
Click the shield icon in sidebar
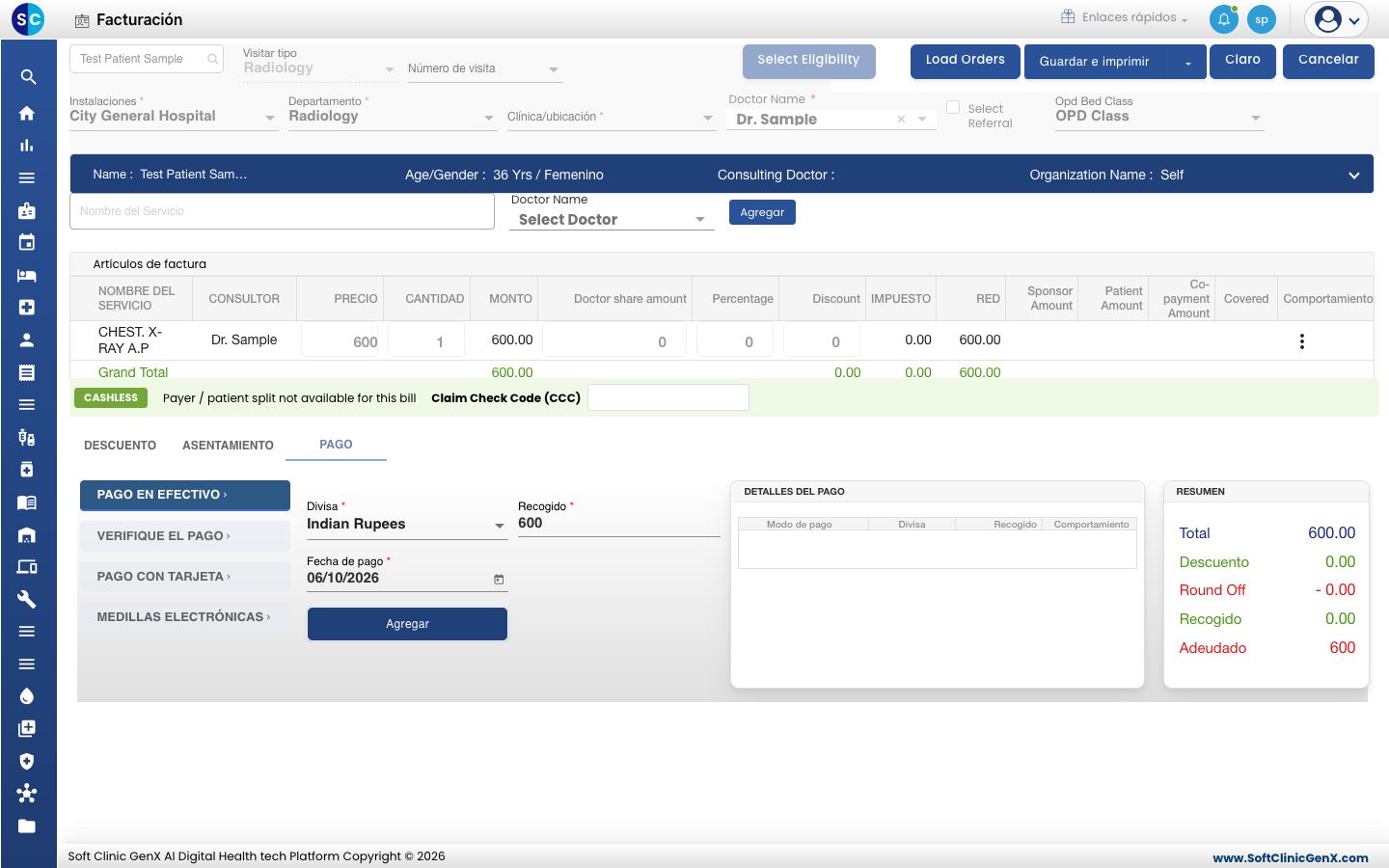pyautogui.click(x=27, y=761)
